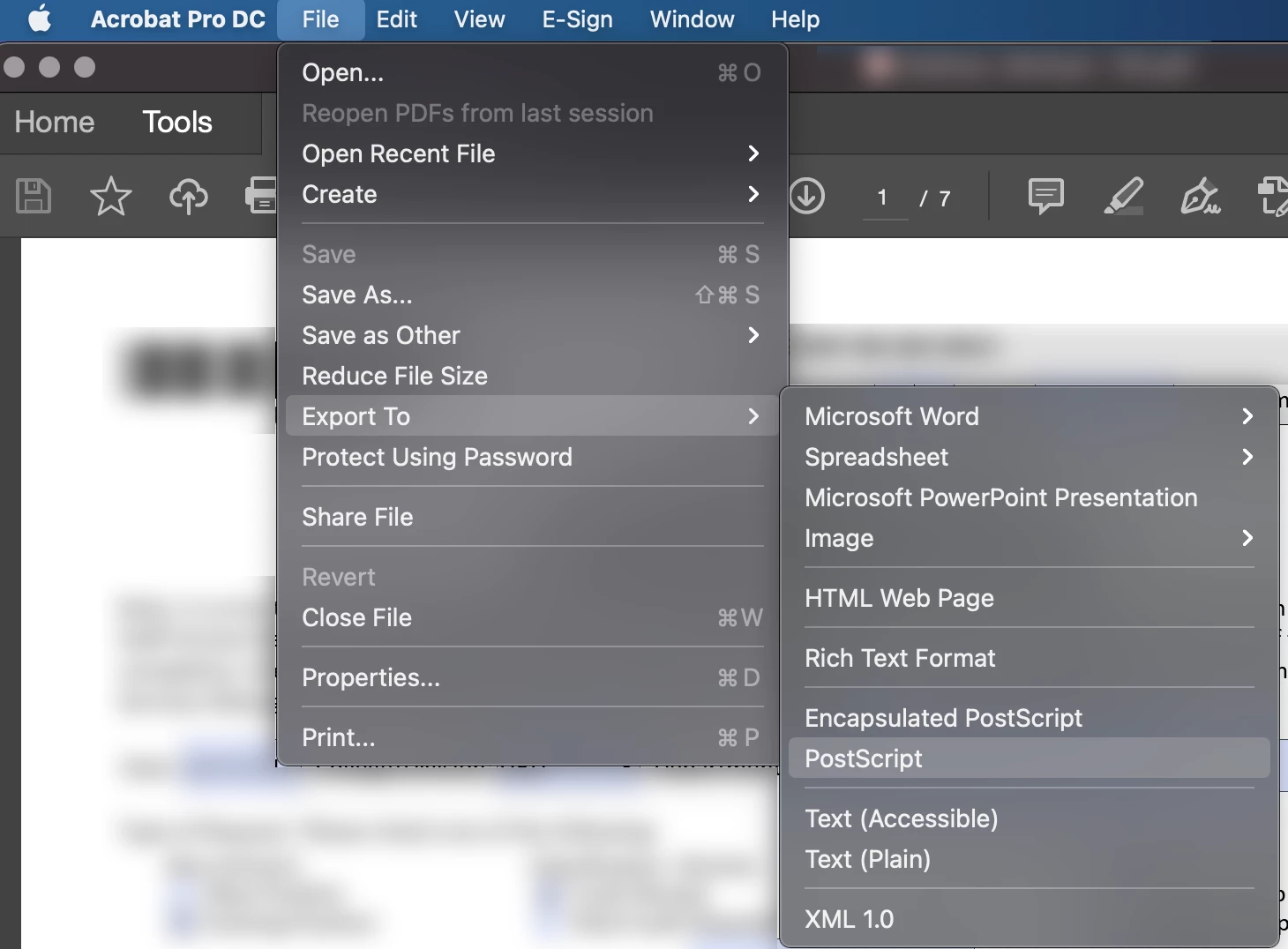1288x949 pixels.
Task: Open the View menu
Action: tap(479, 19)
